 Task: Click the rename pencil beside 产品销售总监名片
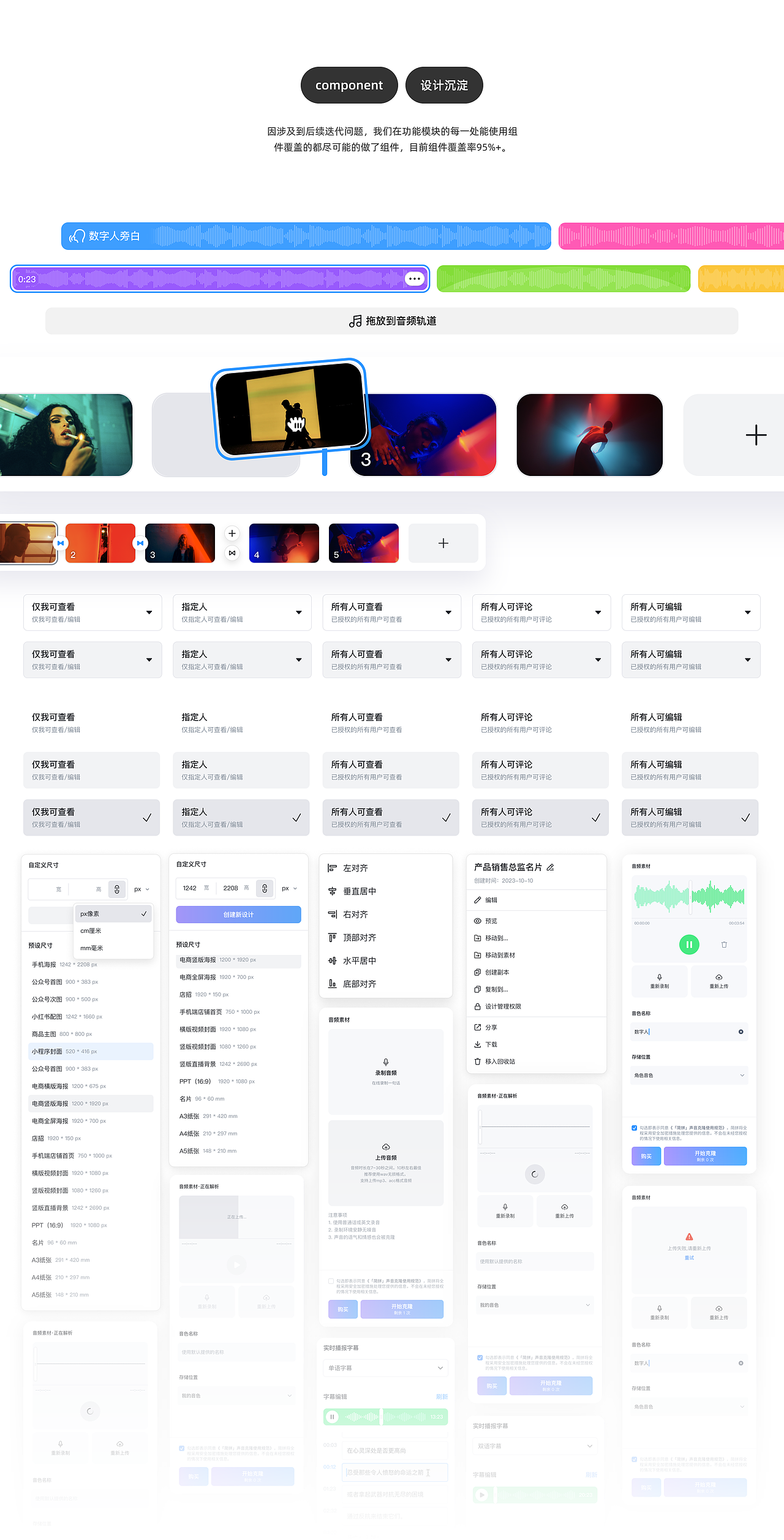tap(550, 867)
